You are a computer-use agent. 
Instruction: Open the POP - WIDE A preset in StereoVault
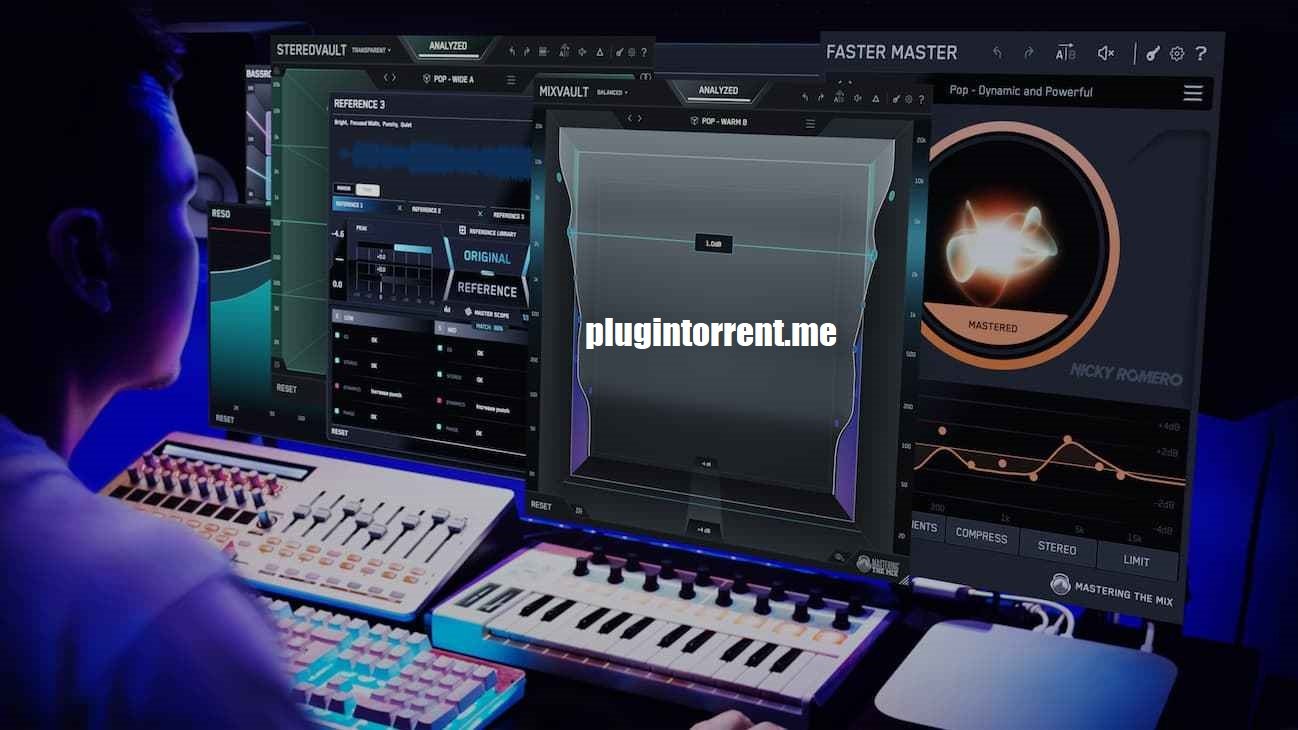click(448, 79)
